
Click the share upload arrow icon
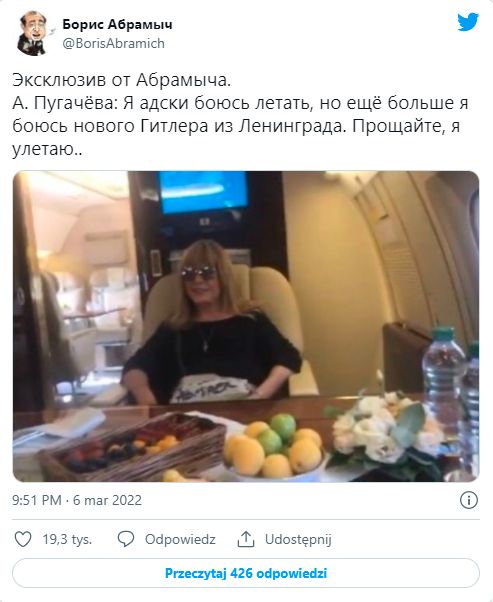point(246,539)
